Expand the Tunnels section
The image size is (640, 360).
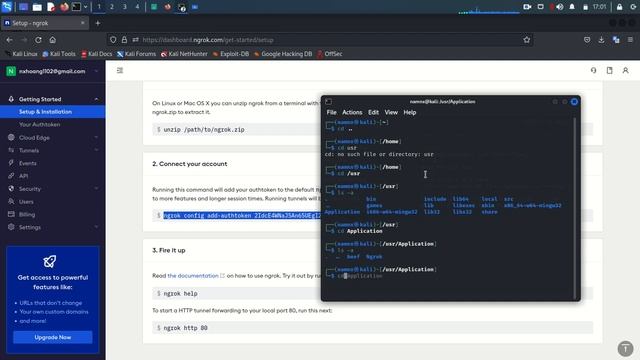96,150
